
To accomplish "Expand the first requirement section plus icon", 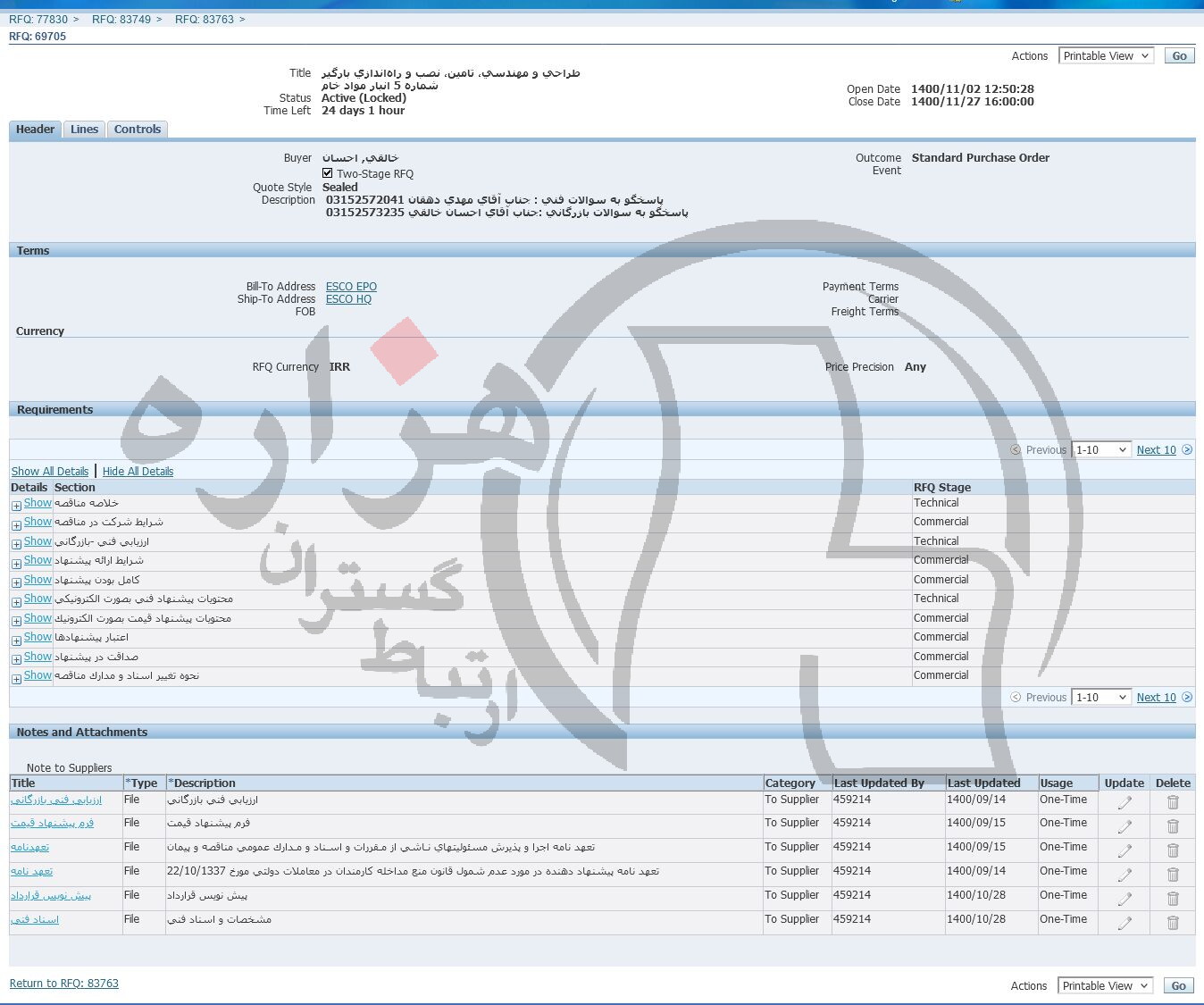I will 16,506.
